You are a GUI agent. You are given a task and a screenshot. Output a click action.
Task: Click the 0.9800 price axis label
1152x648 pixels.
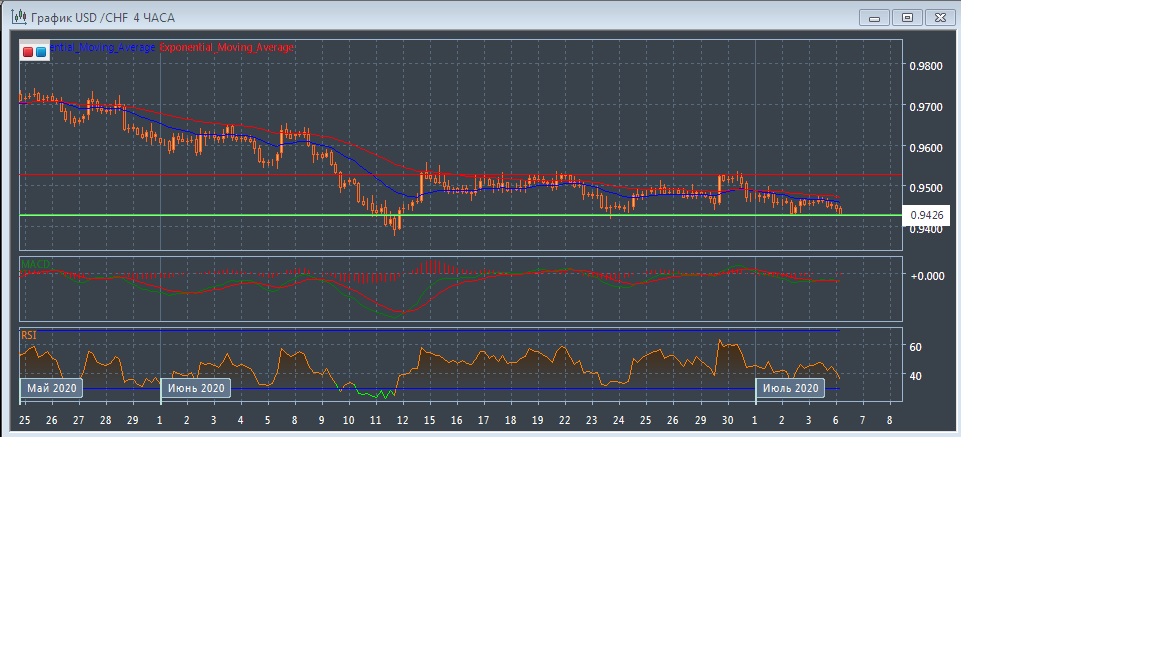pyautogui.click(x=925, y=66)
